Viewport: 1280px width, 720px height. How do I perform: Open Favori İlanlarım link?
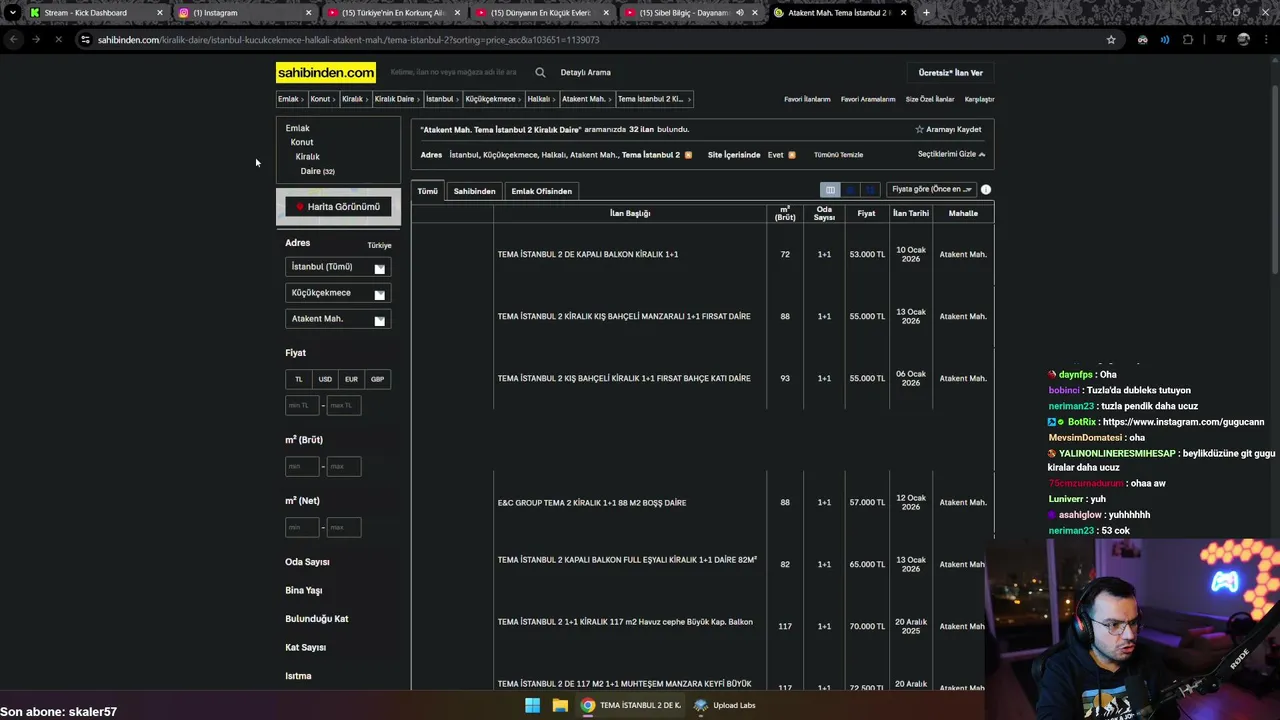807,99
